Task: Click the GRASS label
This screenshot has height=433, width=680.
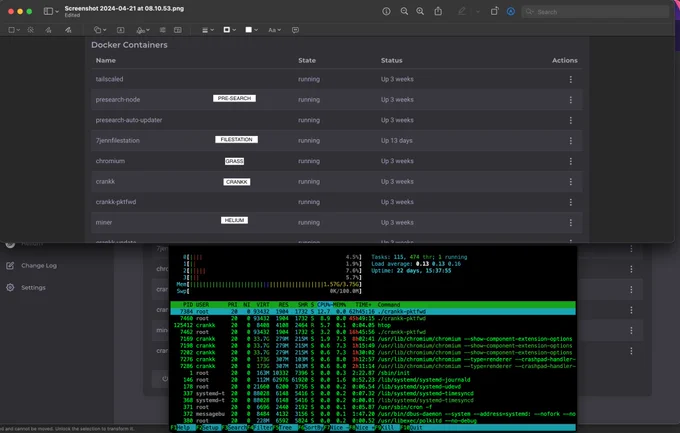Action: (x=234, y=161)
